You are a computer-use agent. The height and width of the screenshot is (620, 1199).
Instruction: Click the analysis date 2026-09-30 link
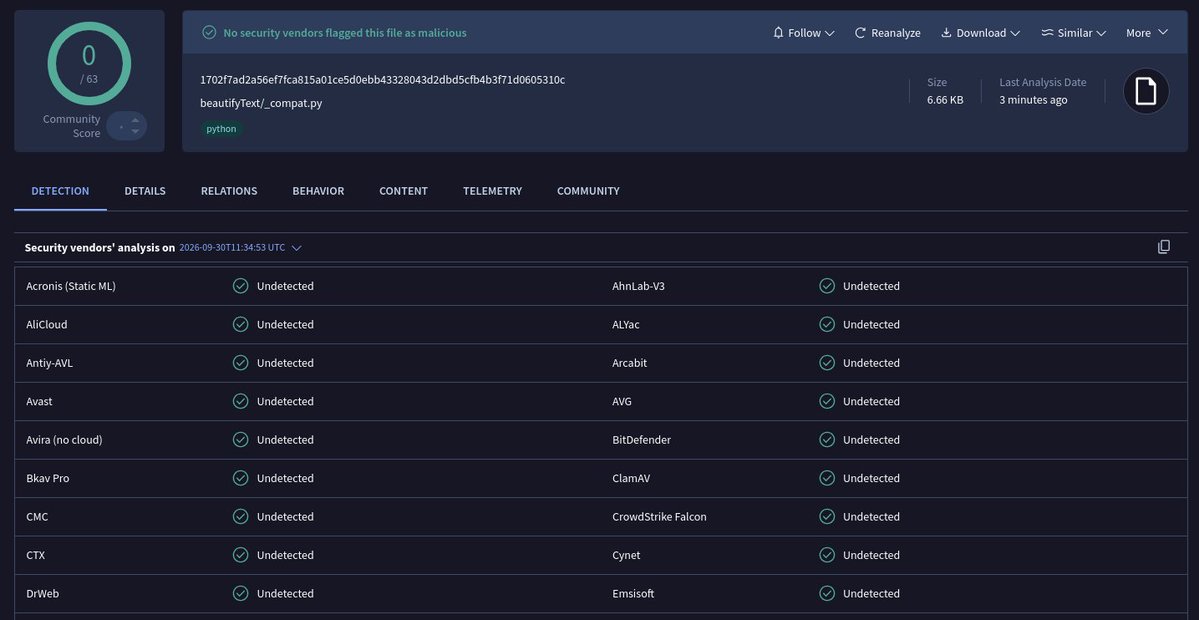[232, 248]
